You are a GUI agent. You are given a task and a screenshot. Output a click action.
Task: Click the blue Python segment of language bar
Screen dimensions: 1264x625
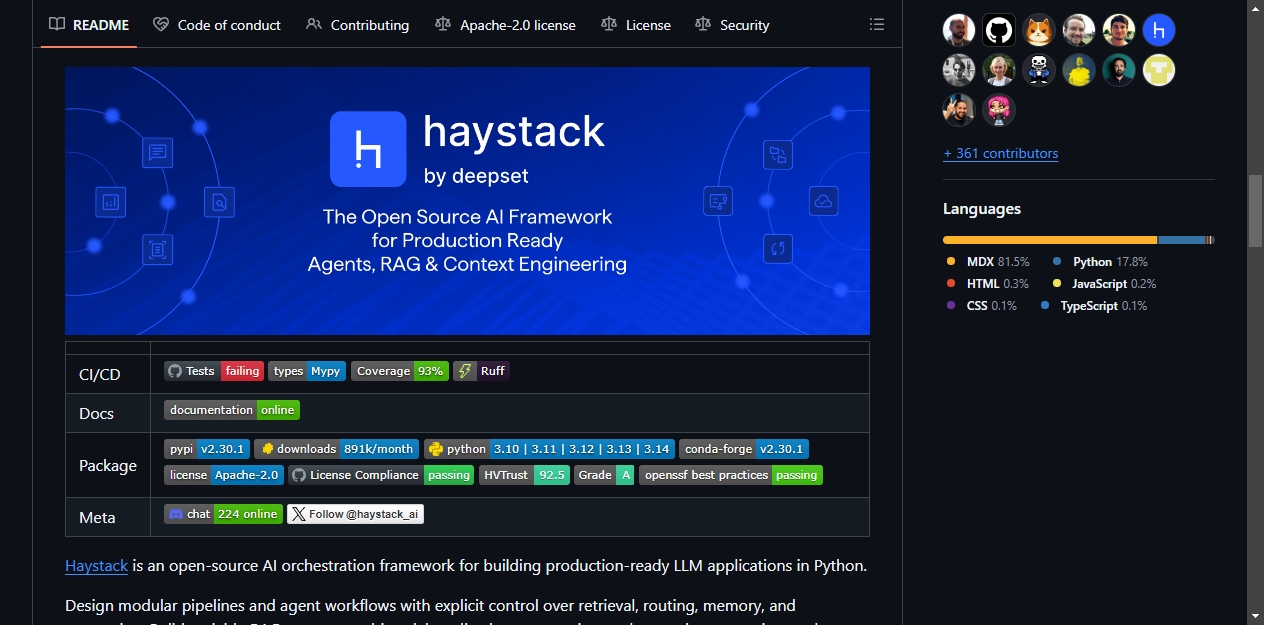pos(1182,240)
